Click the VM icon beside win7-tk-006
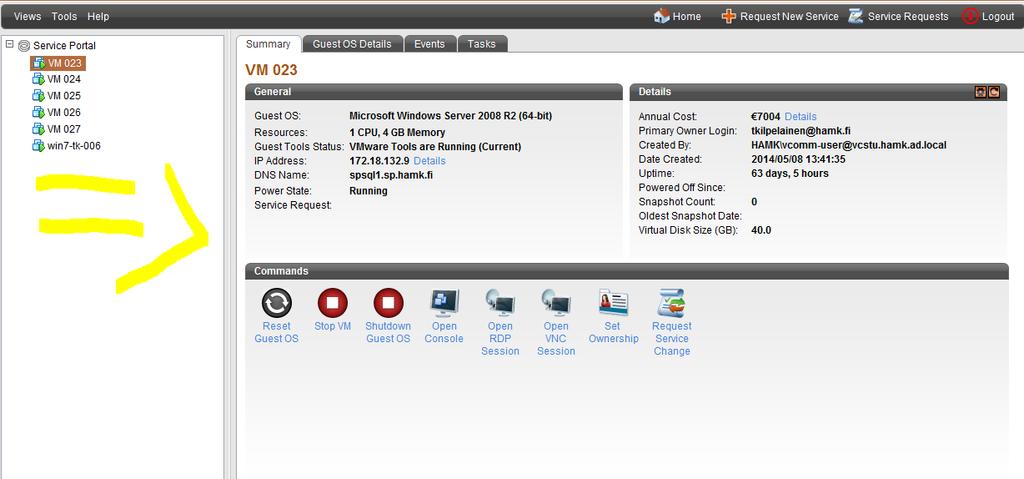The height and width of the screenshot is (479, 1024). 38,146
